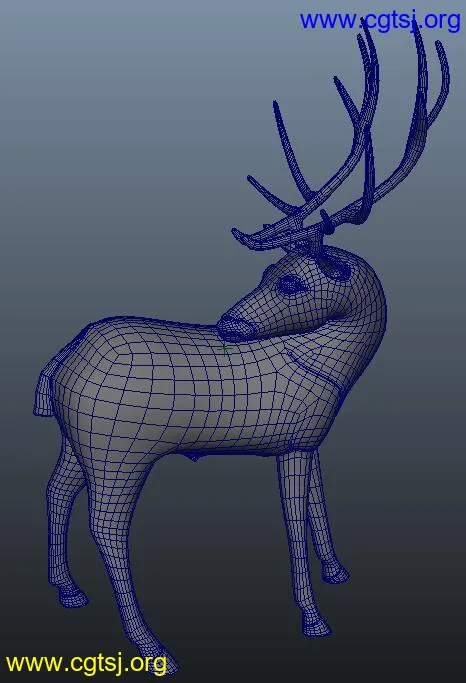Select the deer's ear opening near antlers

pyautogui.click(x=336, y=266)
